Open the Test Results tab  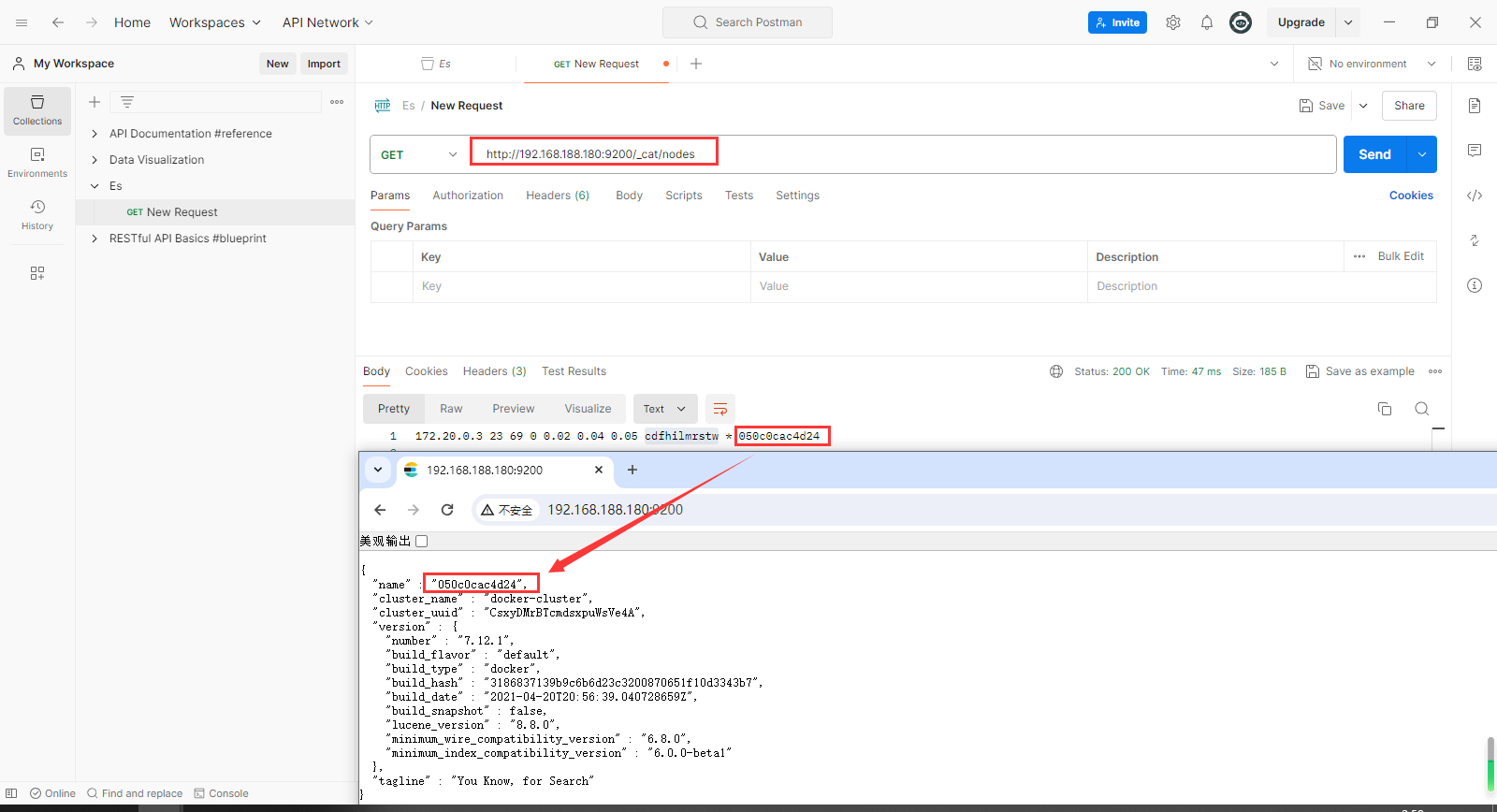click(x=574, y=371)
